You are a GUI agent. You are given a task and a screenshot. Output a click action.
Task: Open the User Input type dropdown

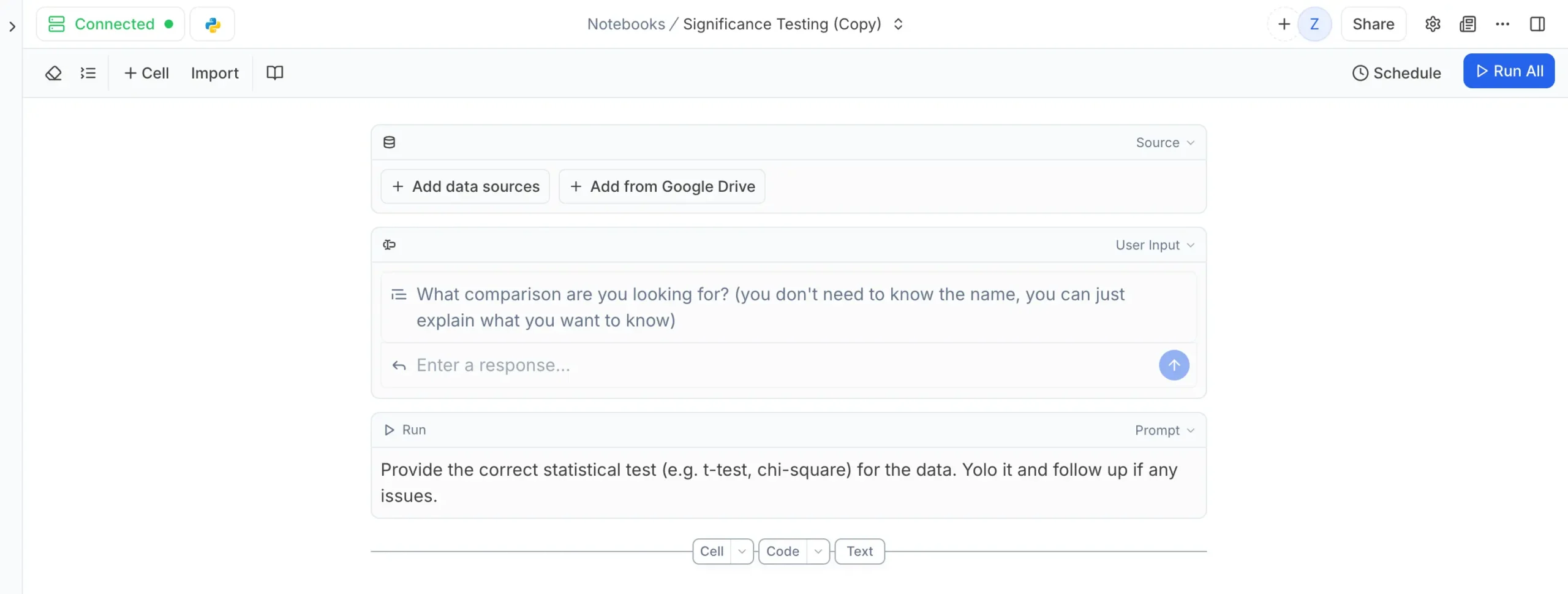click(1154, 245)
